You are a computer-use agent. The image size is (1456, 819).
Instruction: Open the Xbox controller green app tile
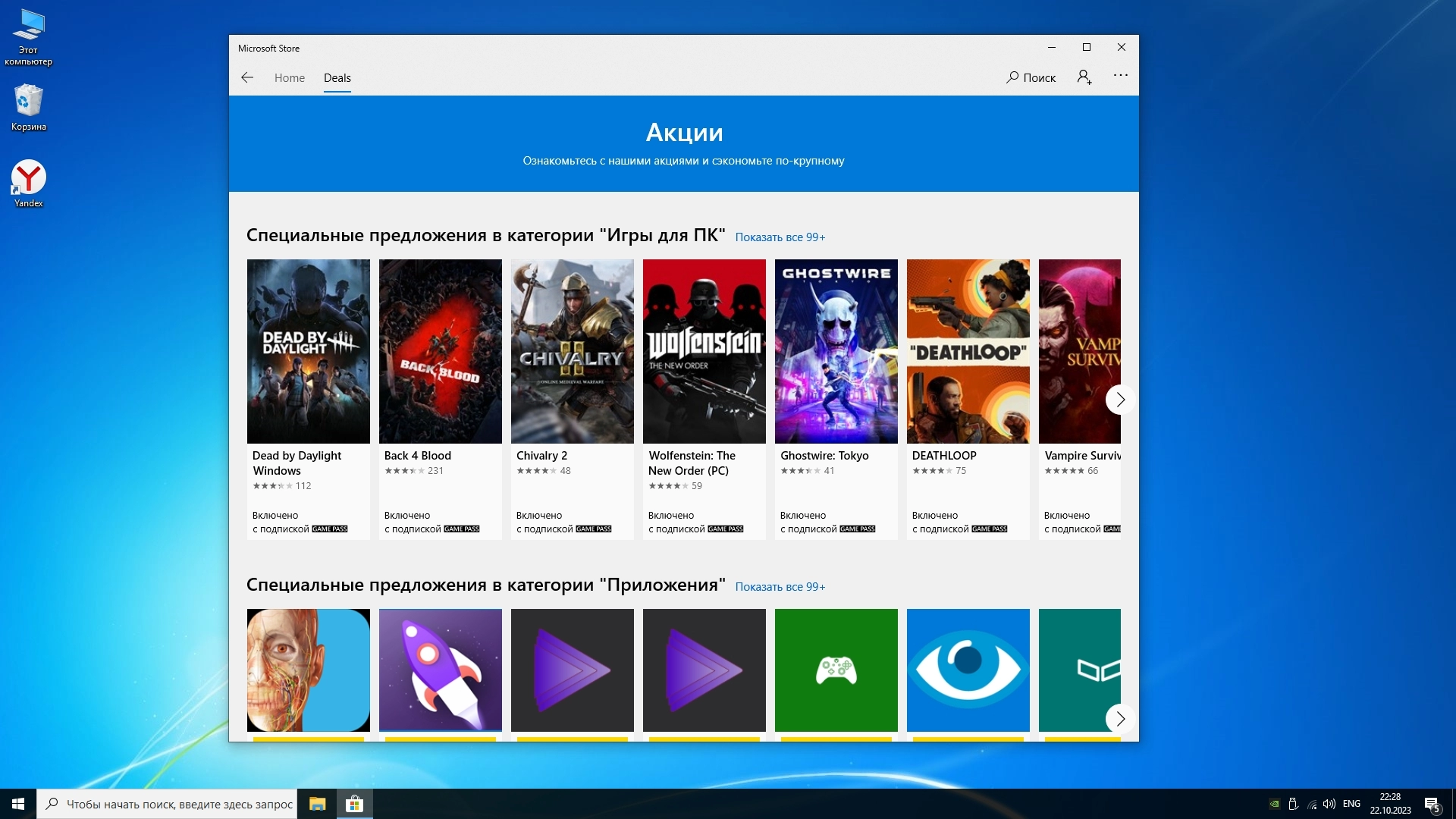tap(836, 670)
